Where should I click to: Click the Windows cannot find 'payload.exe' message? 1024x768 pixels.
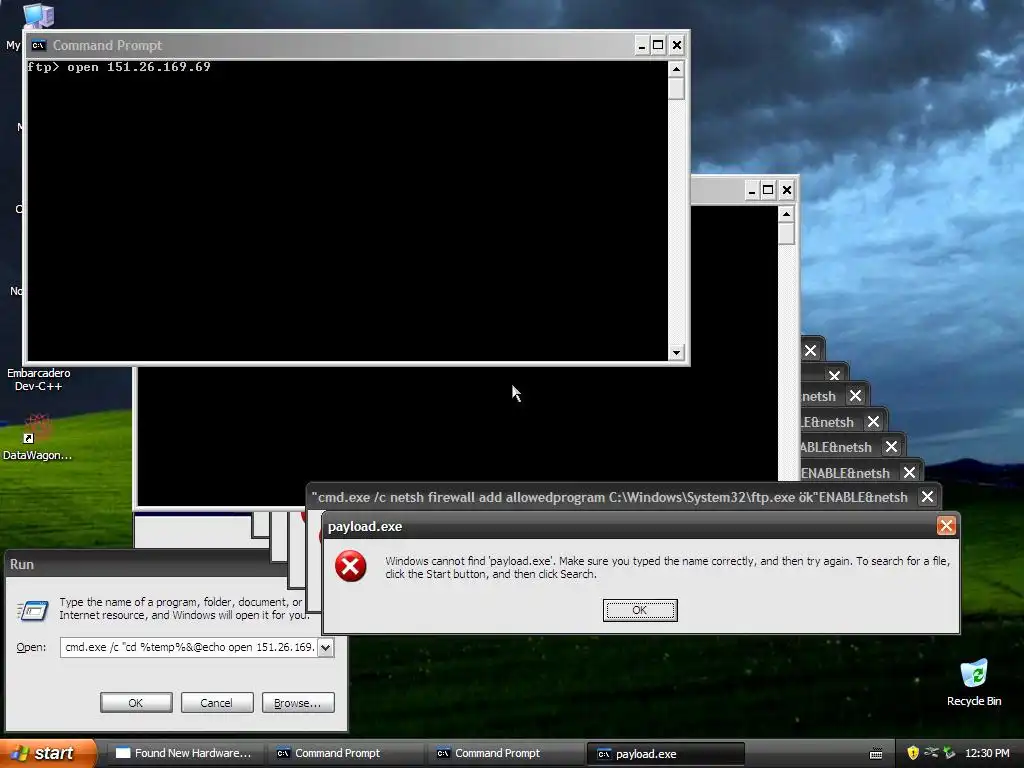tap(667, 567)
